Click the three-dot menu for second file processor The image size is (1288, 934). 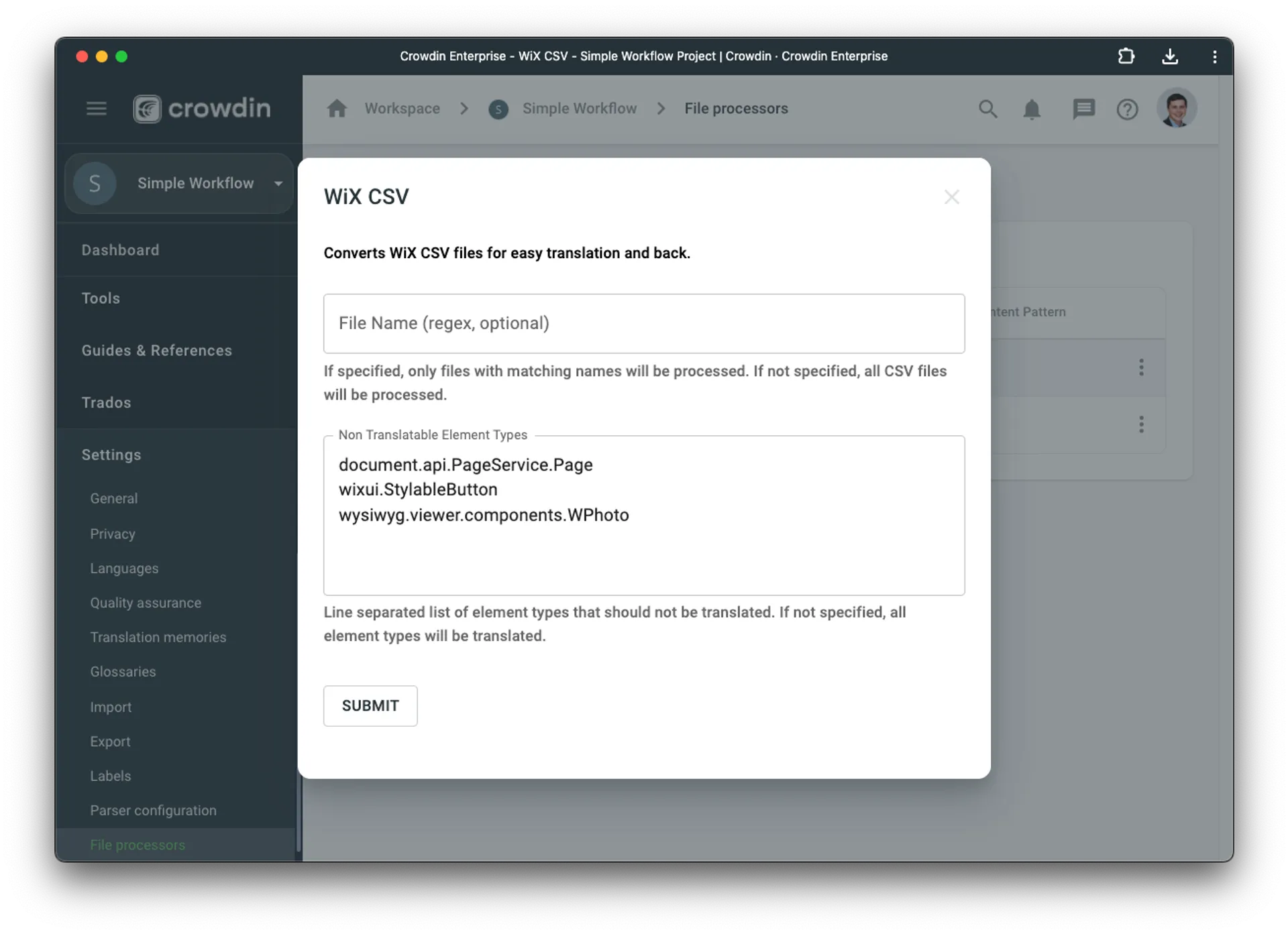(1141, 424)
